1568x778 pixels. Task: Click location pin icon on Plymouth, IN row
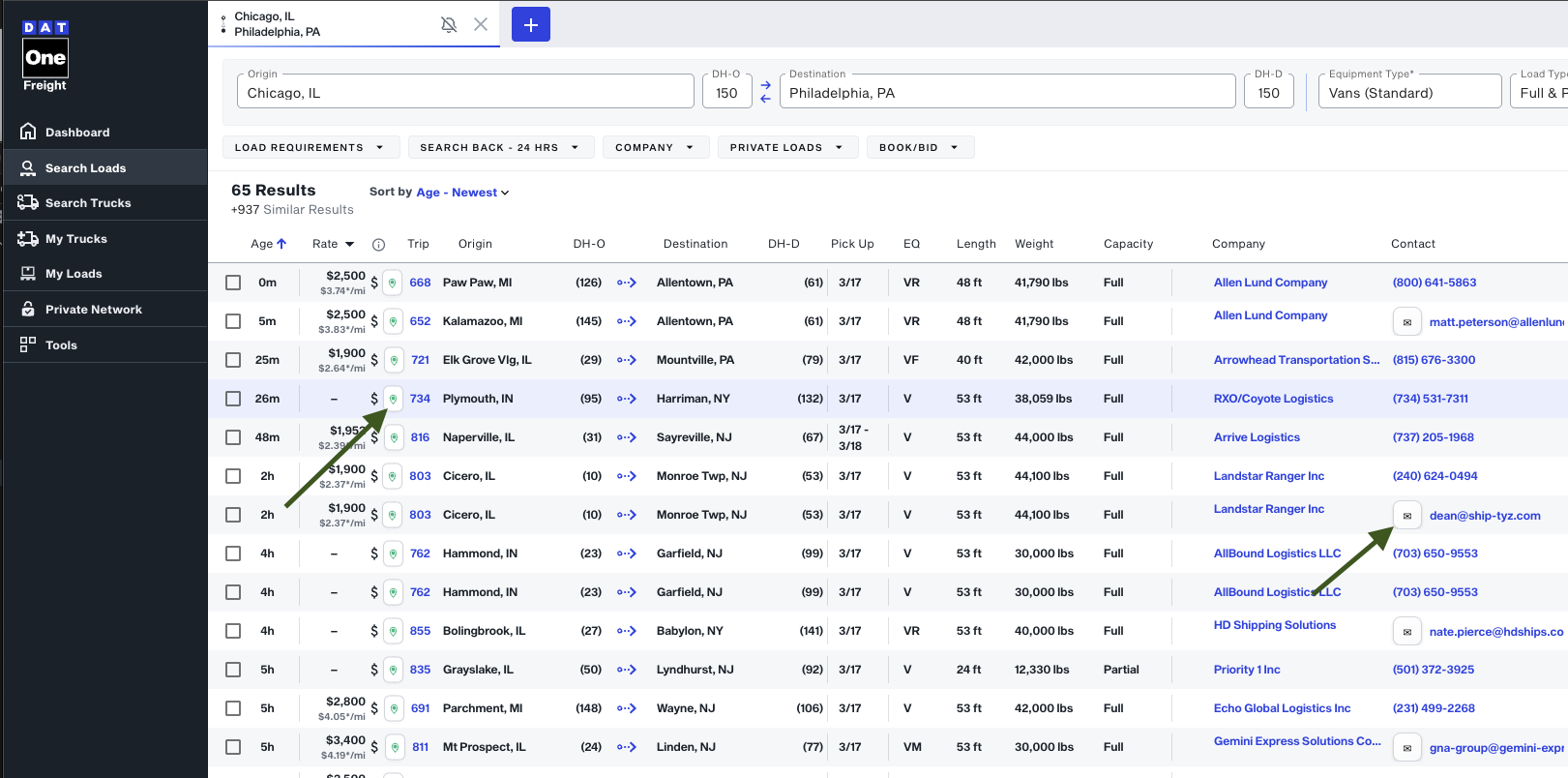click(x=393, y=399)
